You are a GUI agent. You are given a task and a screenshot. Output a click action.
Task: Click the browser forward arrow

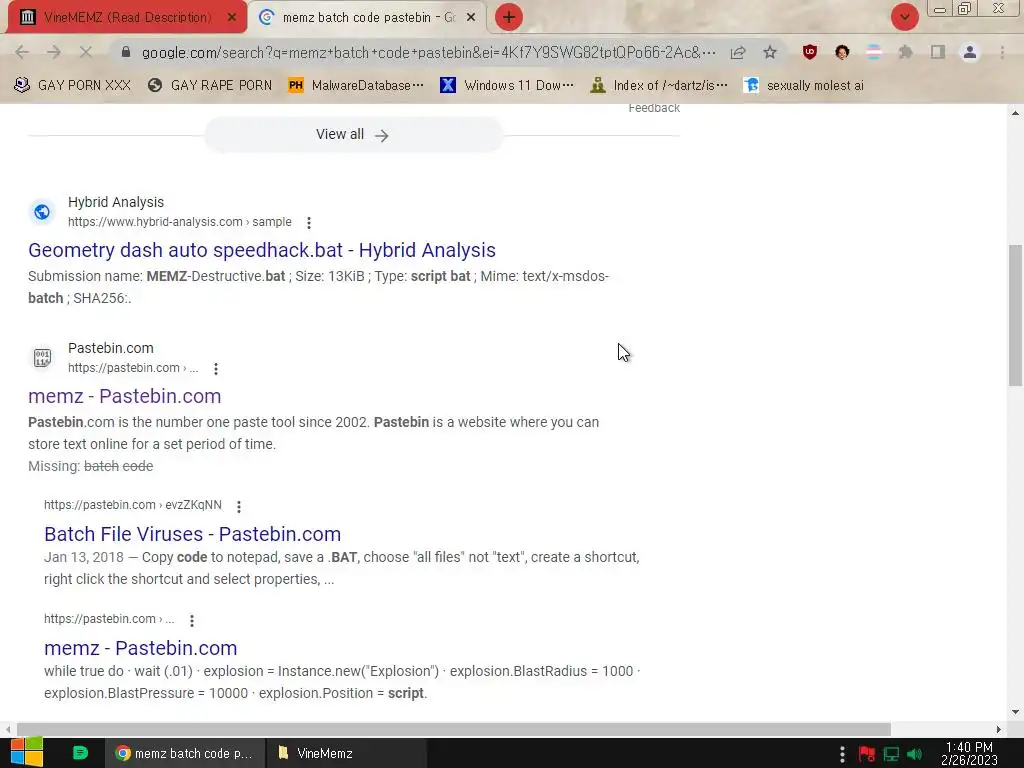coord(54,52)
